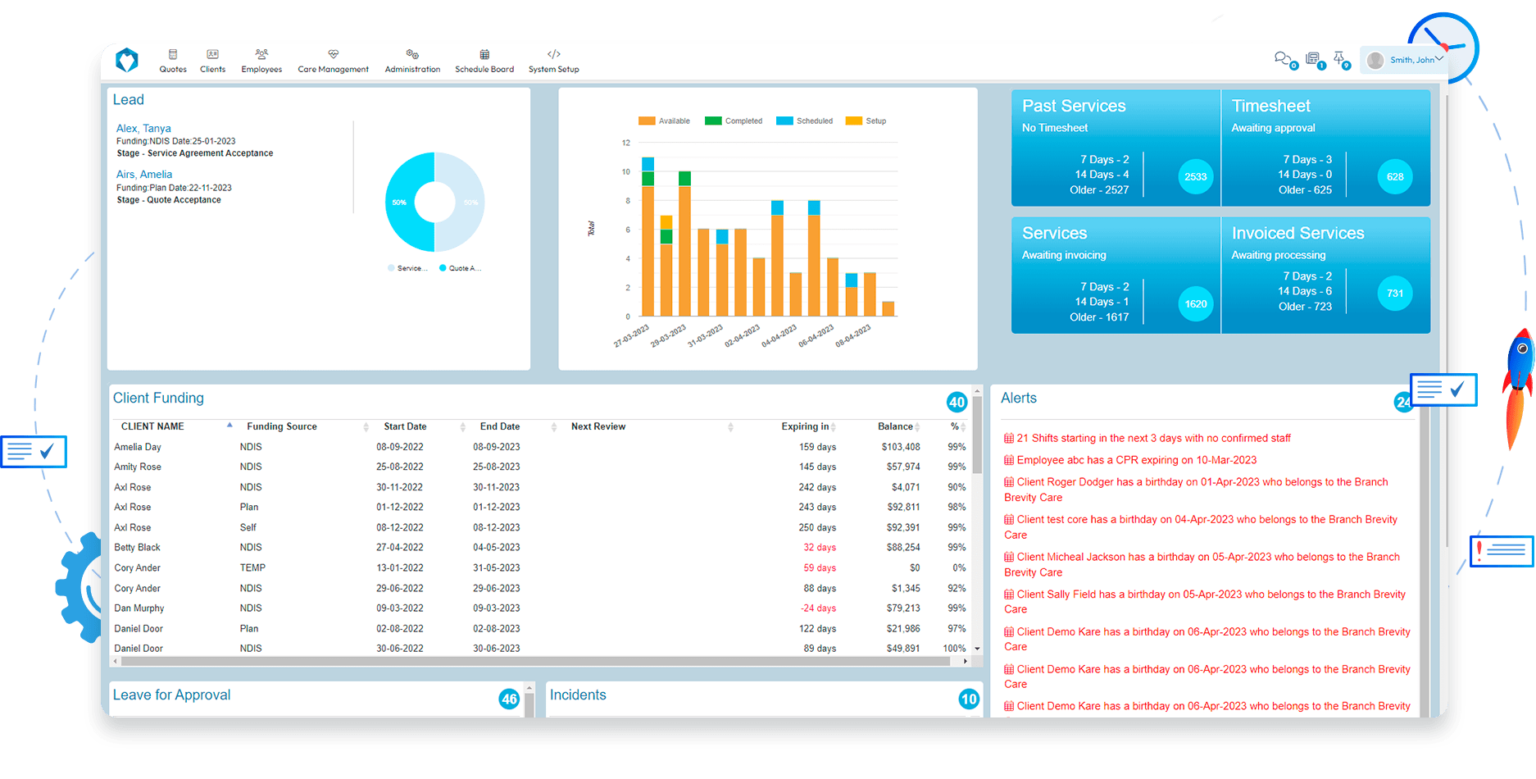The image size is (1536, 779).
Task: Open the lead Airs, Amelia
Action: (x=143, y=174)
